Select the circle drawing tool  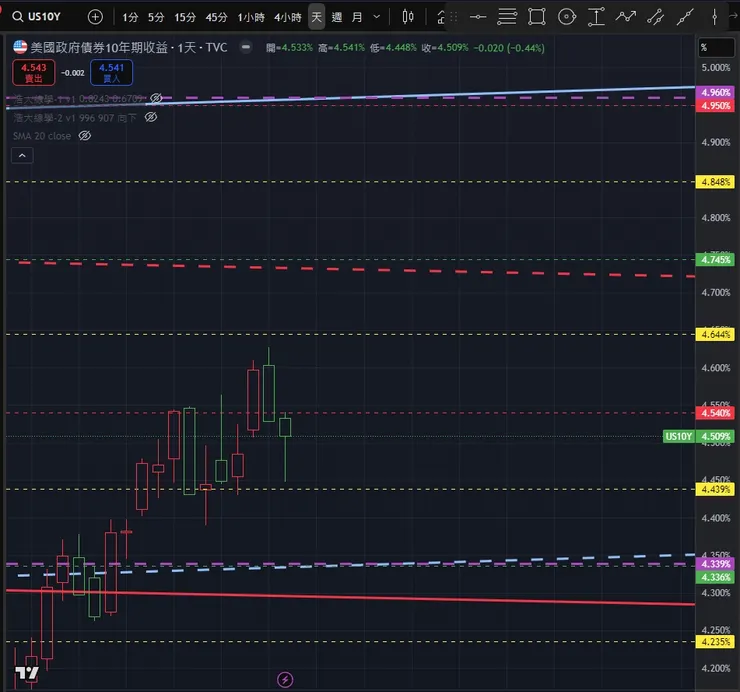[x=566, y=17]
